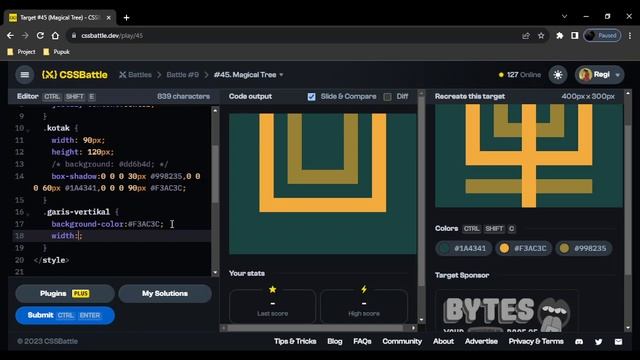Click the right panel scroll up arrow

tap(628, 93)
